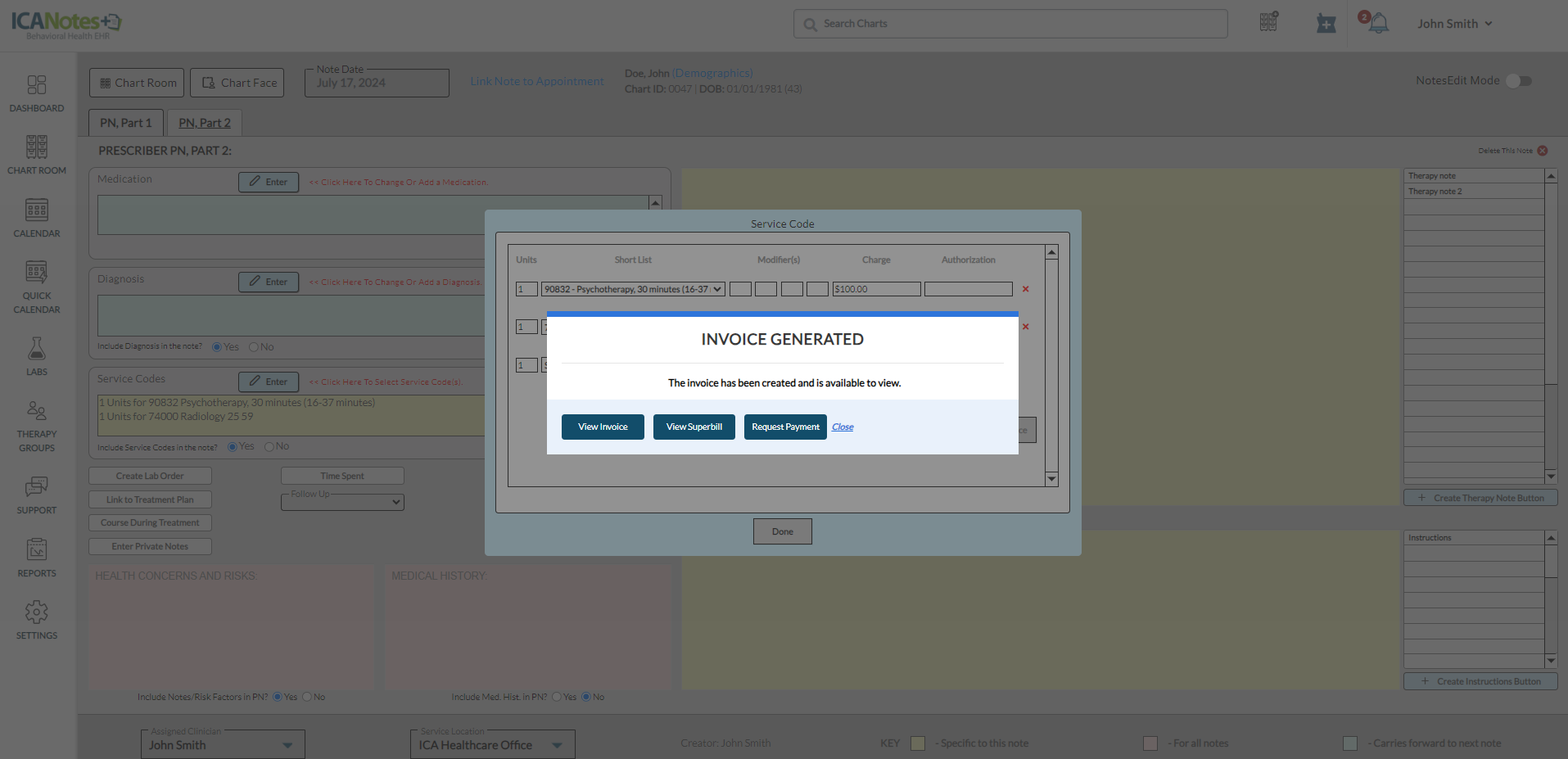Viewport: 1568px width, 759px height.
Task: Switch to the PN, Part 1 tab
Action: 126,123
